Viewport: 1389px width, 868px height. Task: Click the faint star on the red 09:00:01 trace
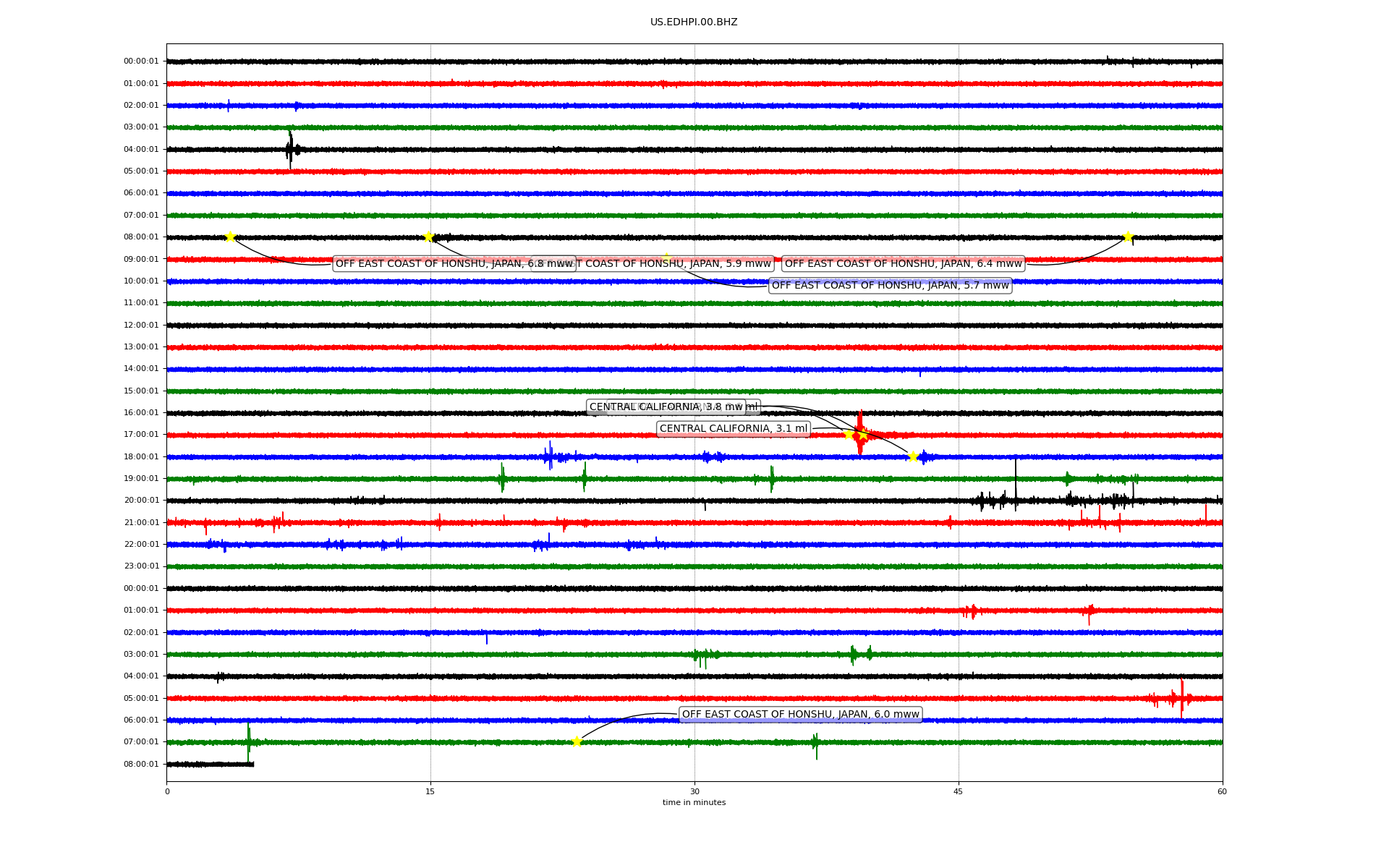click(x=666, y=258)
